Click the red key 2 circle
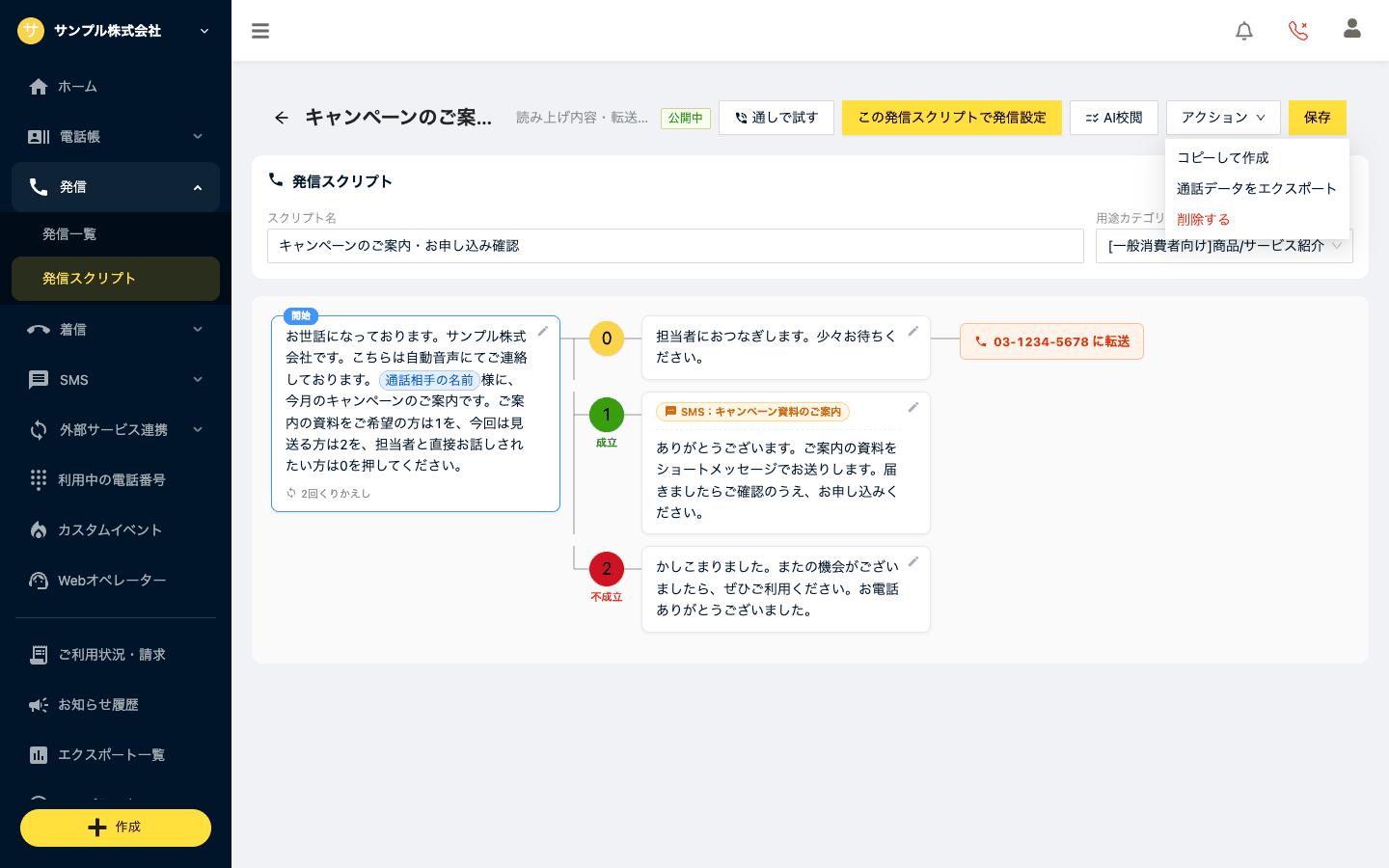Viewport: 1389px width, 868px height. pyautogui.click(x=607, y=569)
